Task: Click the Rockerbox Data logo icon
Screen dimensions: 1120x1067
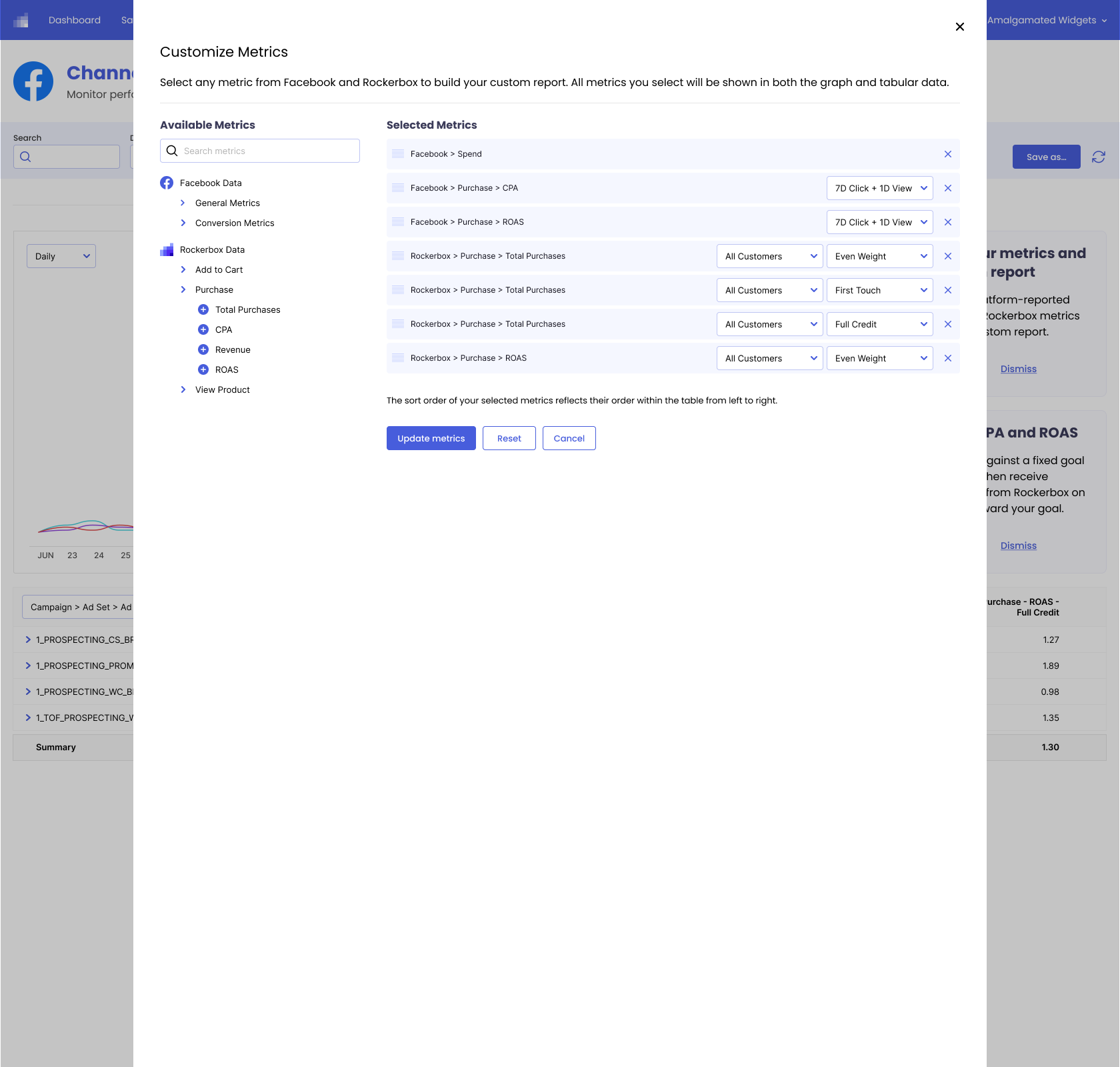Action: click(x=167, y=249)
